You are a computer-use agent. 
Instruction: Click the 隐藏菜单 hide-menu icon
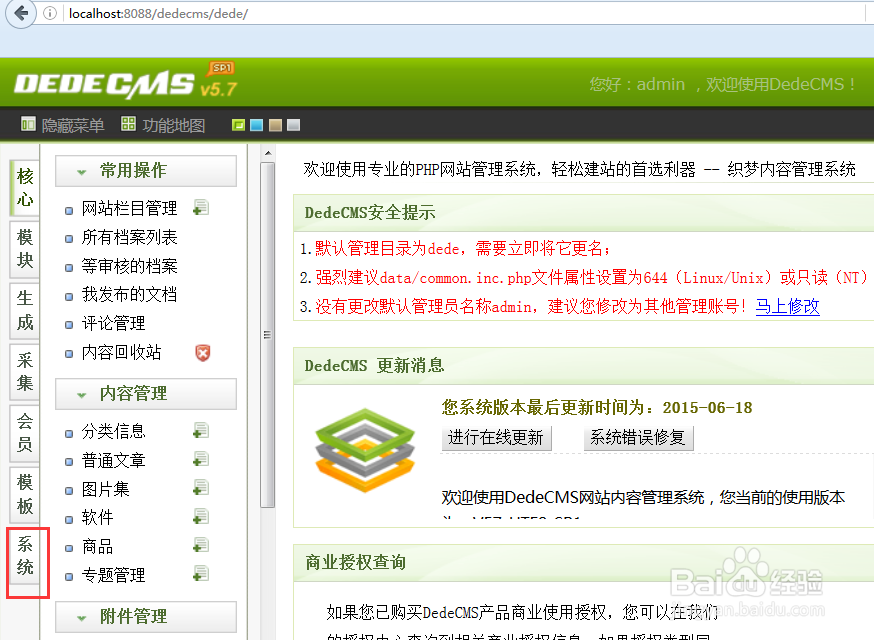[x=28, y=124]
